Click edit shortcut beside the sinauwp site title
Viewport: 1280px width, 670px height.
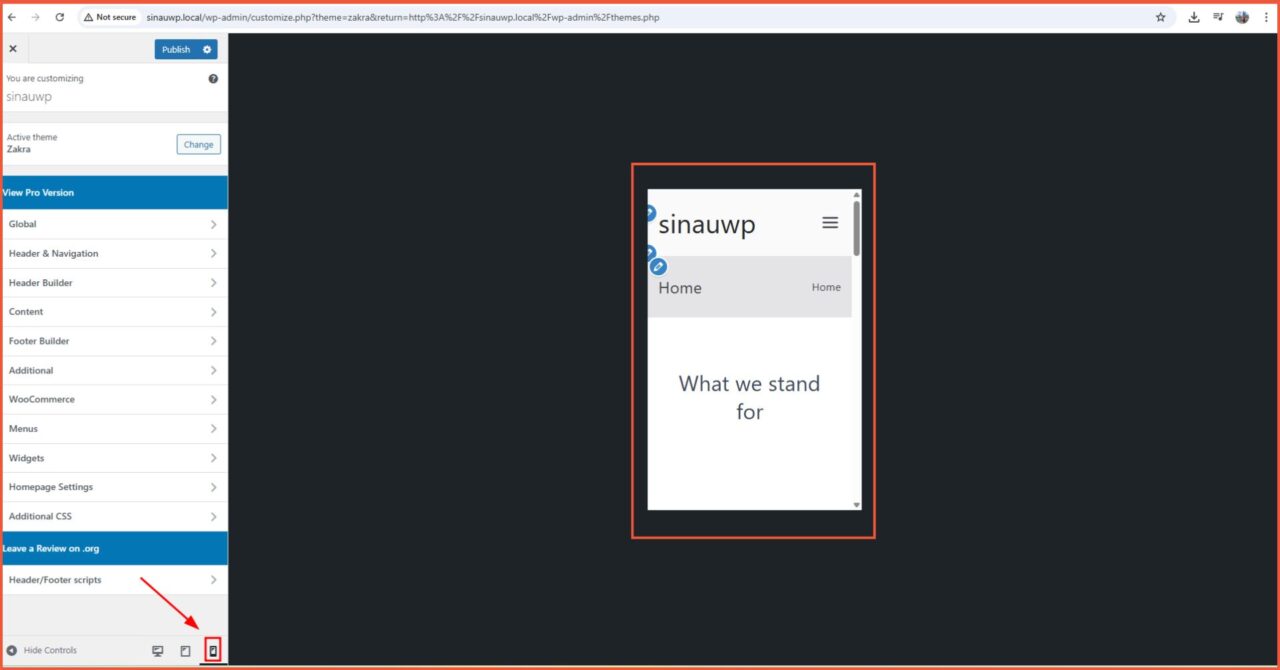[650, 213]
